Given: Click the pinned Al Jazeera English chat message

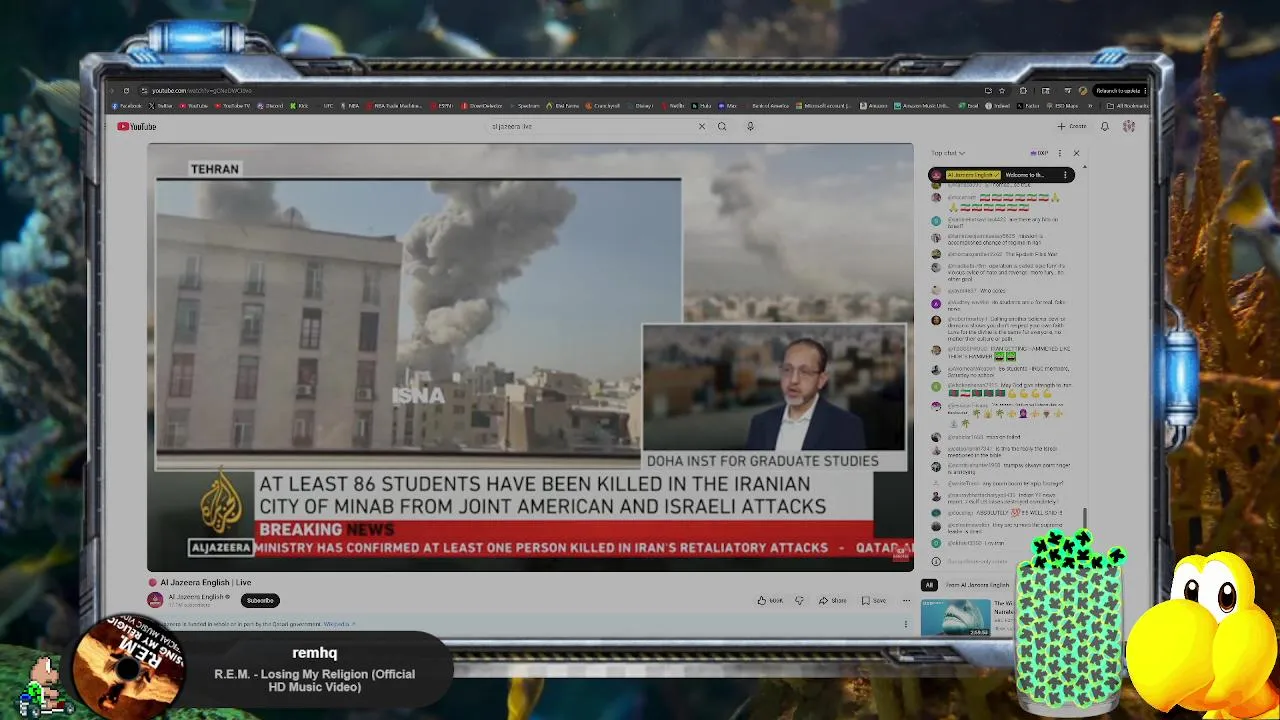Looking at the screenshot, I should (1001, 175).
